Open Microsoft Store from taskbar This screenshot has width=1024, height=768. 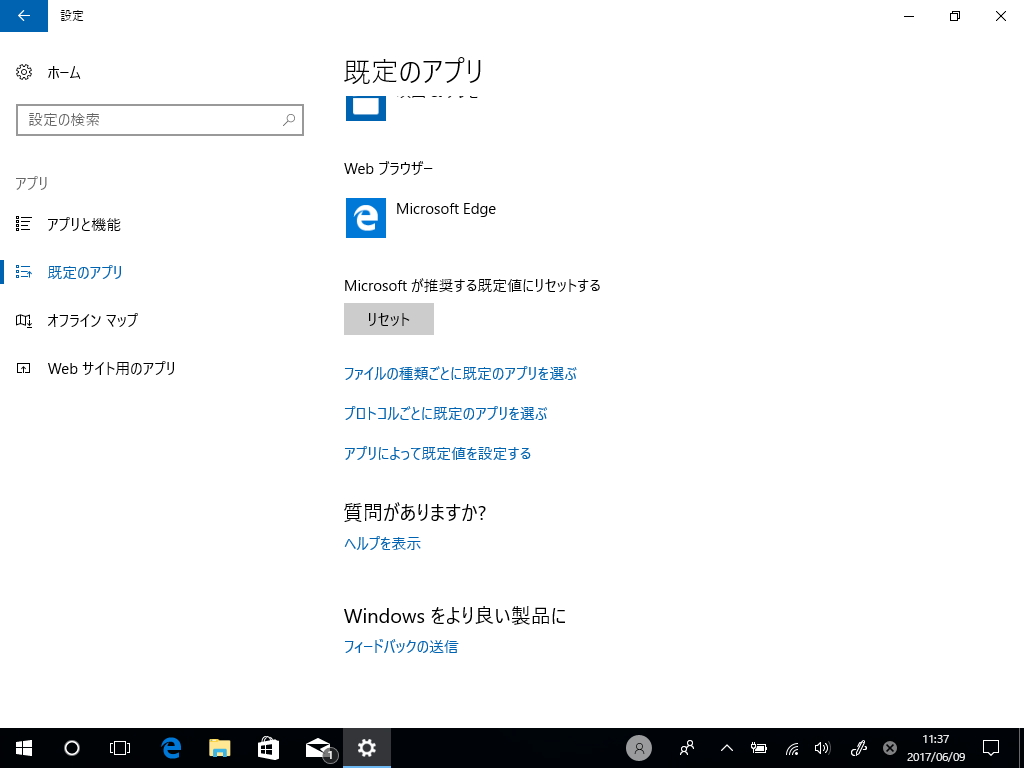point(268,748)
